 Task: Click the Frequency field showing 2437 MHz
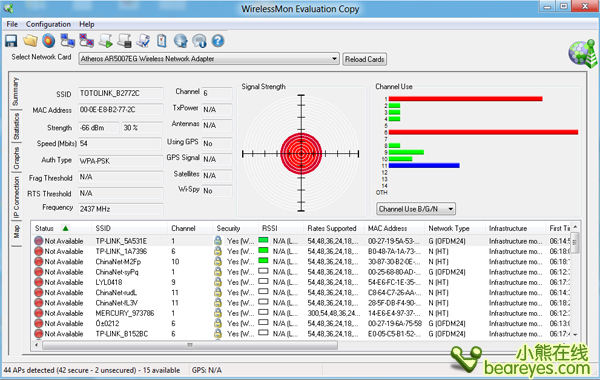[x=121, y=209]
